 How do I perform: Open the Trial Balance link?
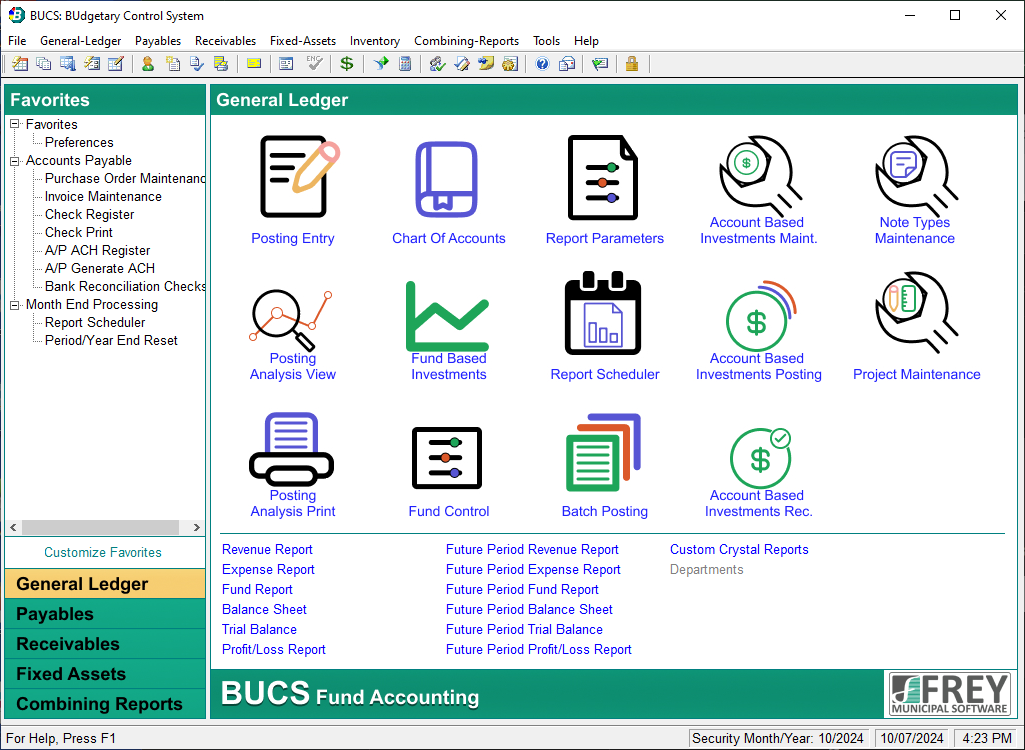point(259,630)
